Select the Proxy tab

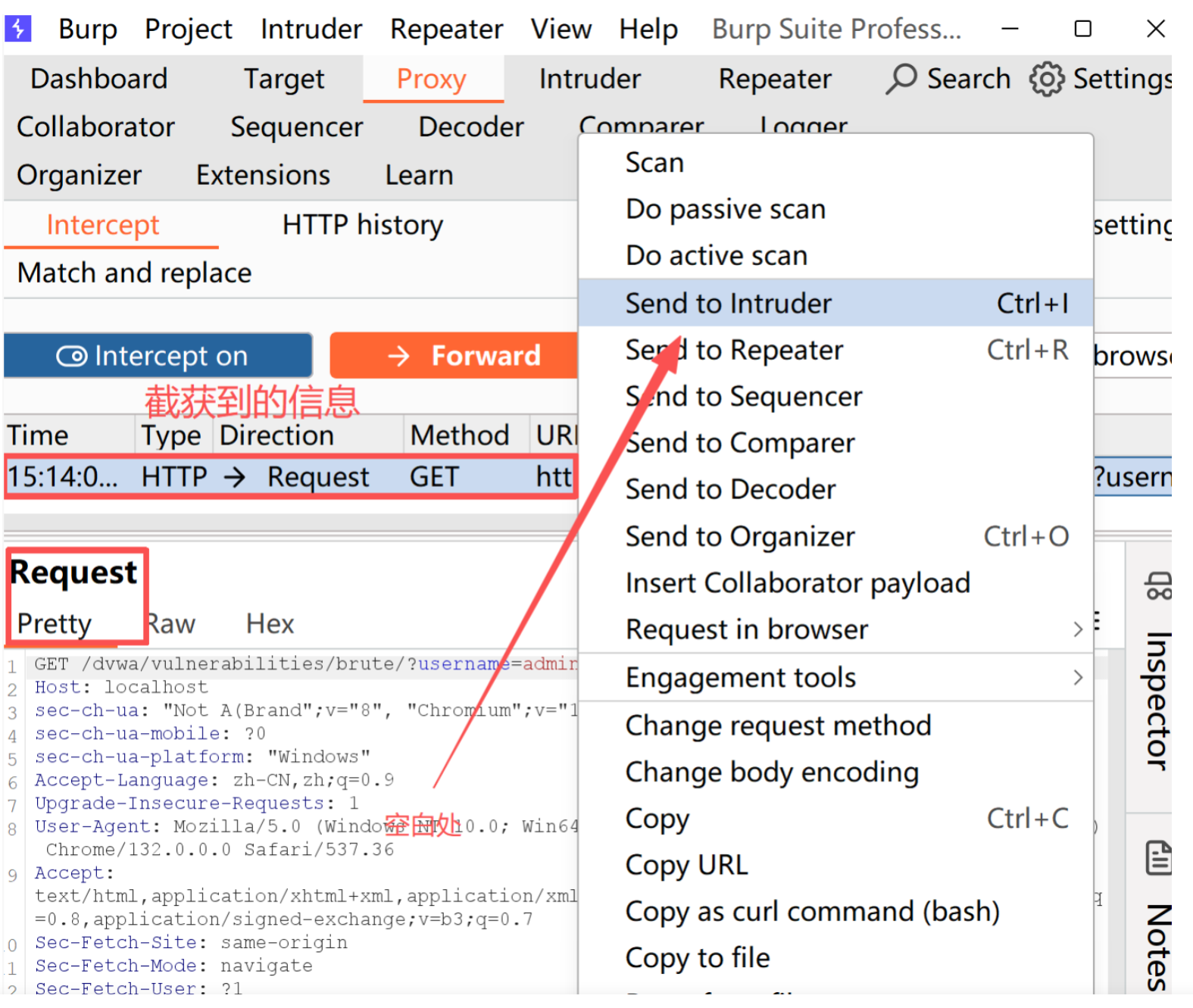[x=432, y=79]
